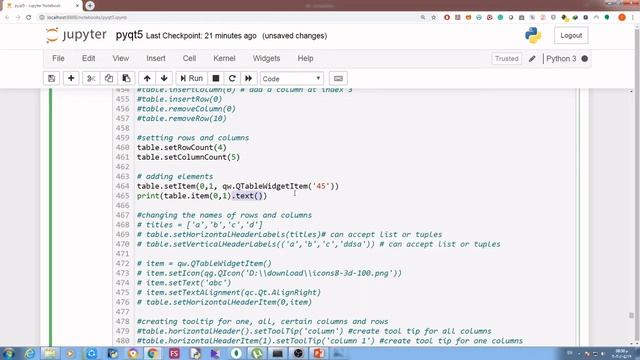This screenshot has width=640, height=360.
Task: Click the page vertical scrollbar thumb
Action: tap(631, 316)
